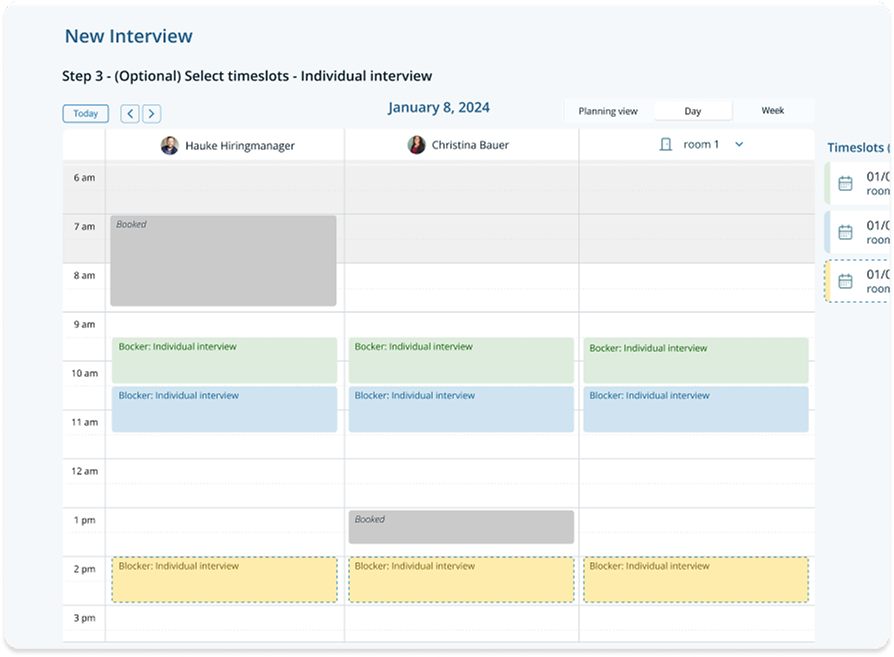894x657 pixels.
Task: Jump to Today's date
Action: [x=86, y=114]
